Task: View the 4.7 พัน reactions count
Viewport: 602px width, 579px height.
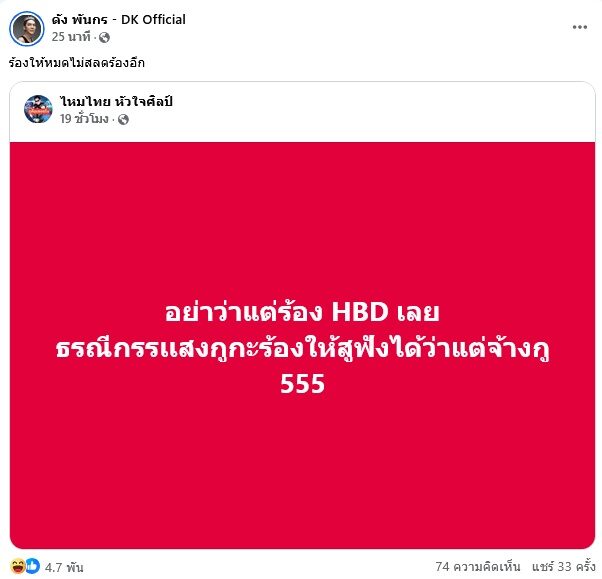Action: (x=64, y=567)
